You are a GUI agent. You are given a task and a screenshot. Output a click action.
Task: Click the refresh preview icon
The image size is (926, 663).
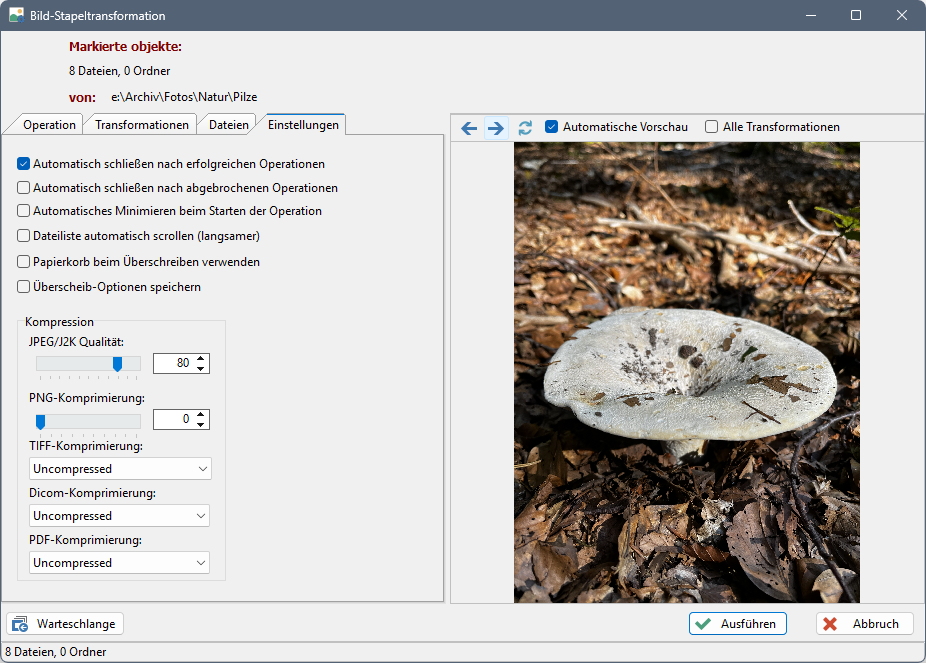point(525,128)
